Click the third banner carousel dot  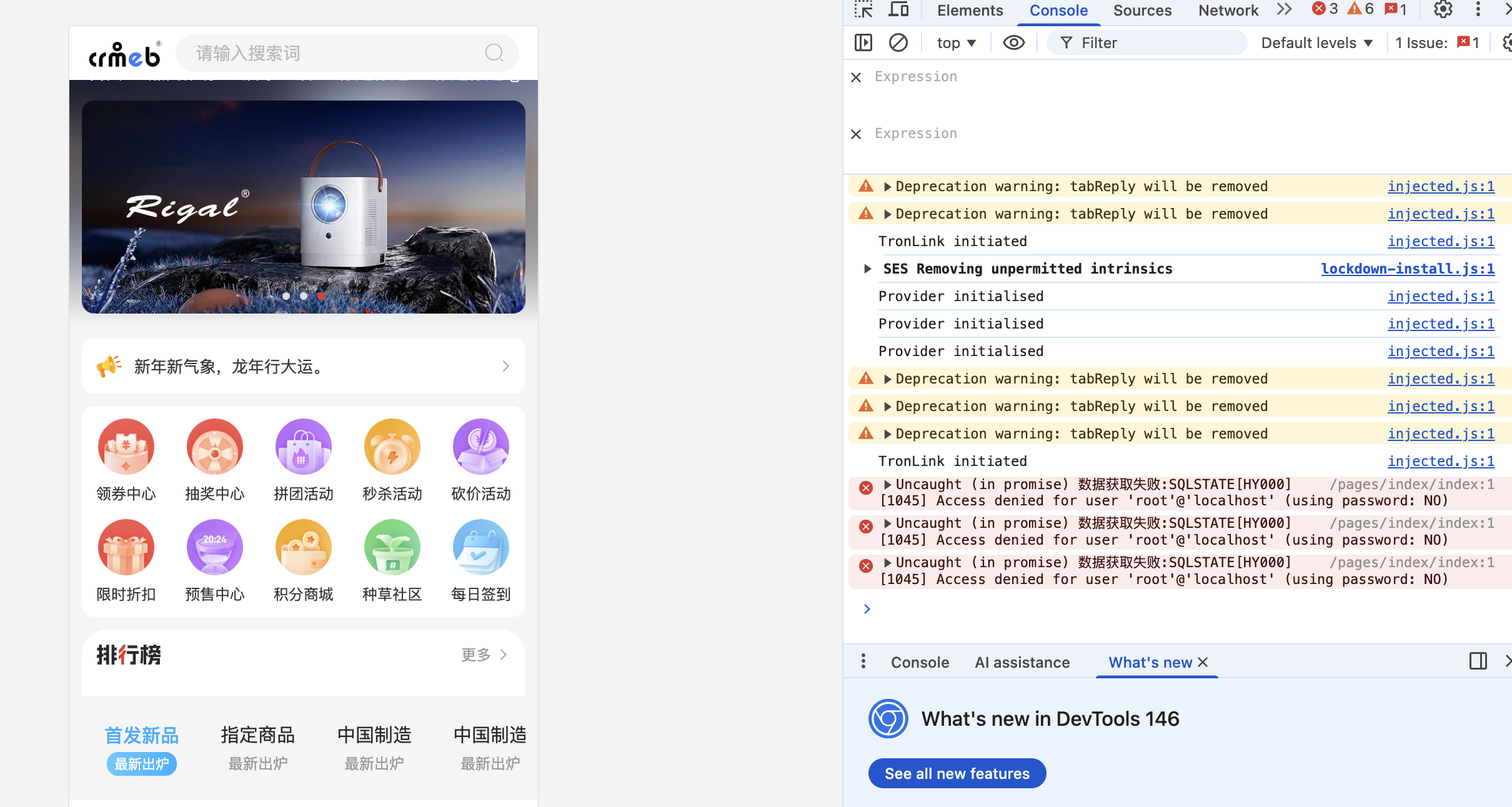[x=321, y=295]
